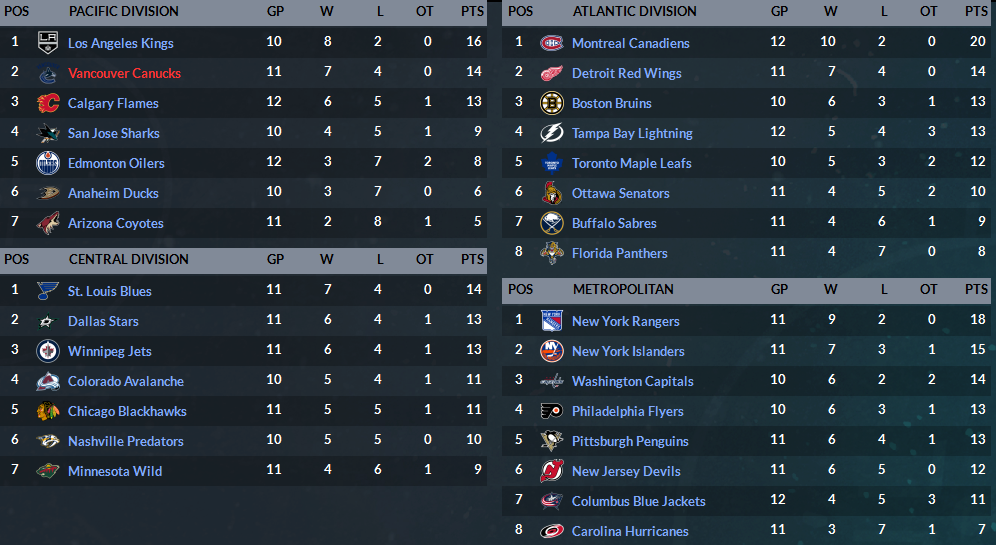
Task: Select the New Jersey Devils logo
Action: (551, 471)
